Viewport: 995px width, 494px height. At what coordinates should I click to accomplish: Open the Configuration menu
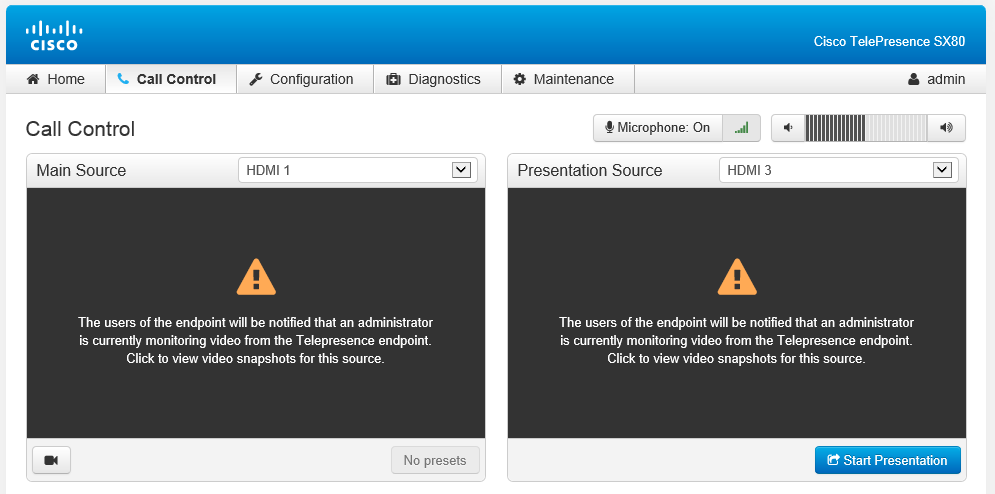(301, 79)
